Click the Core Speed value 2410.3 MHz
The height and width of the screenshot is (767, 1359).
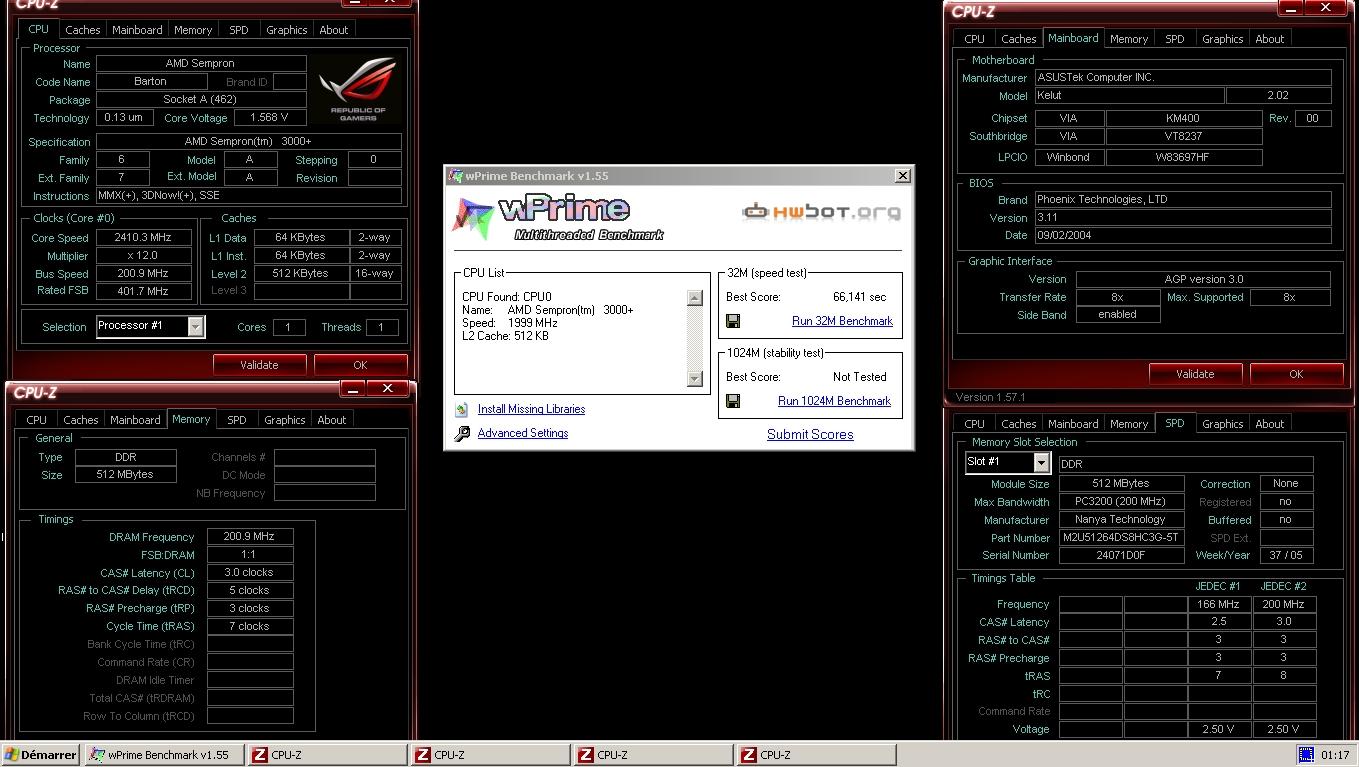144,238
